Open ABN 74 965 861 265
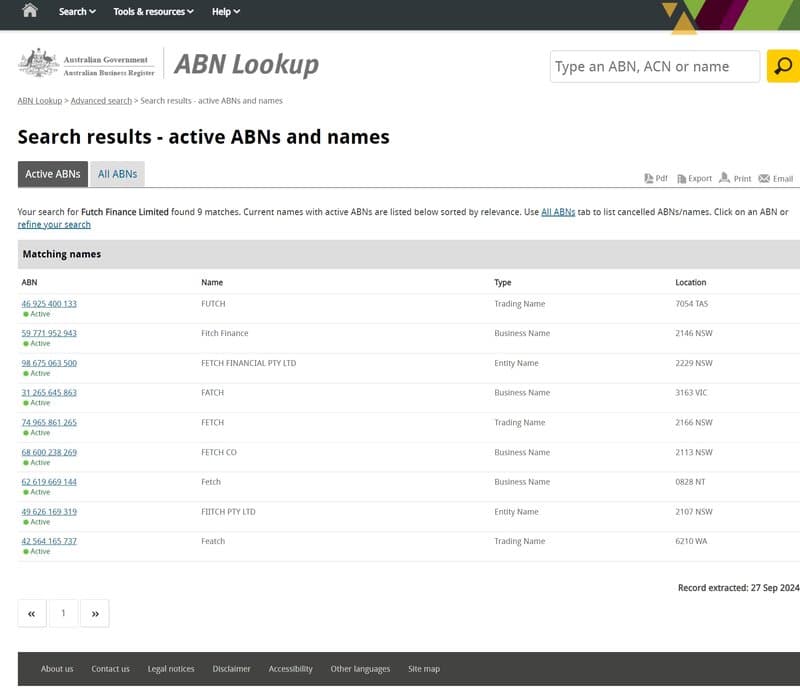800x698 pixels. coord(49,422)
